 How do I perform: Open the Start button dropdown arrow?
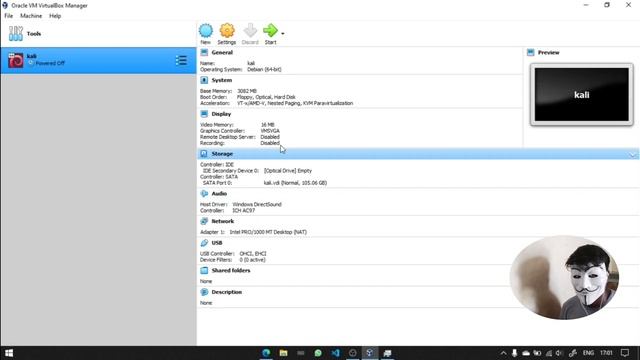(x=283, y=34)
